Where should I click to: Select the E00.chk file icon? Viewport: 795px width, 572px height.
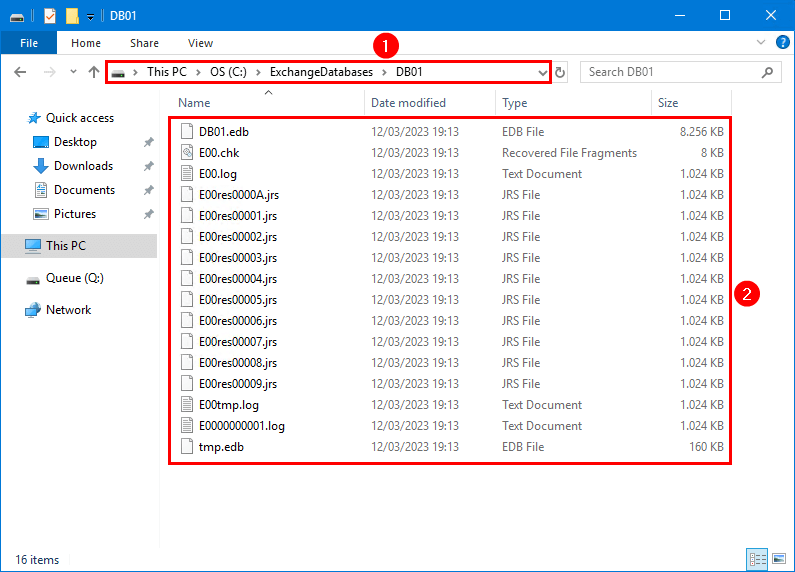coord(187,153)
